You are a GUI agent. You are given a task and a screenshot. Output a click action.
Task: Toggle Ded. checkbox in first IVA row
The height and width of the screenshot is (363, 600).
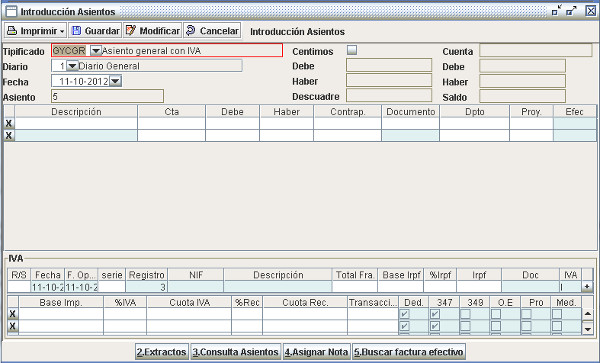tap(404, 314)
